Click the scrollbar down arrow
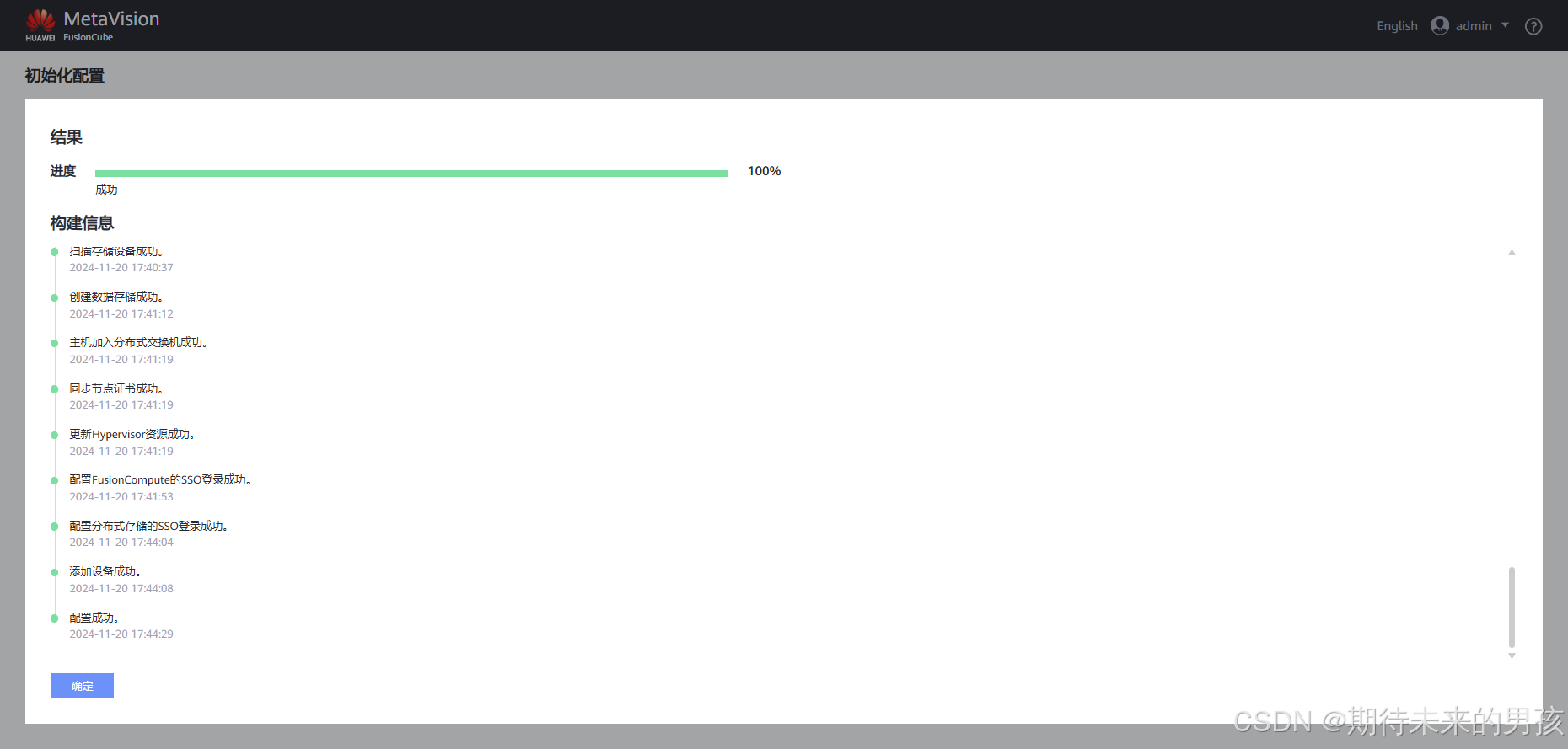Viewport: 1568px width, 749px height. click(x=1512, y=655)
